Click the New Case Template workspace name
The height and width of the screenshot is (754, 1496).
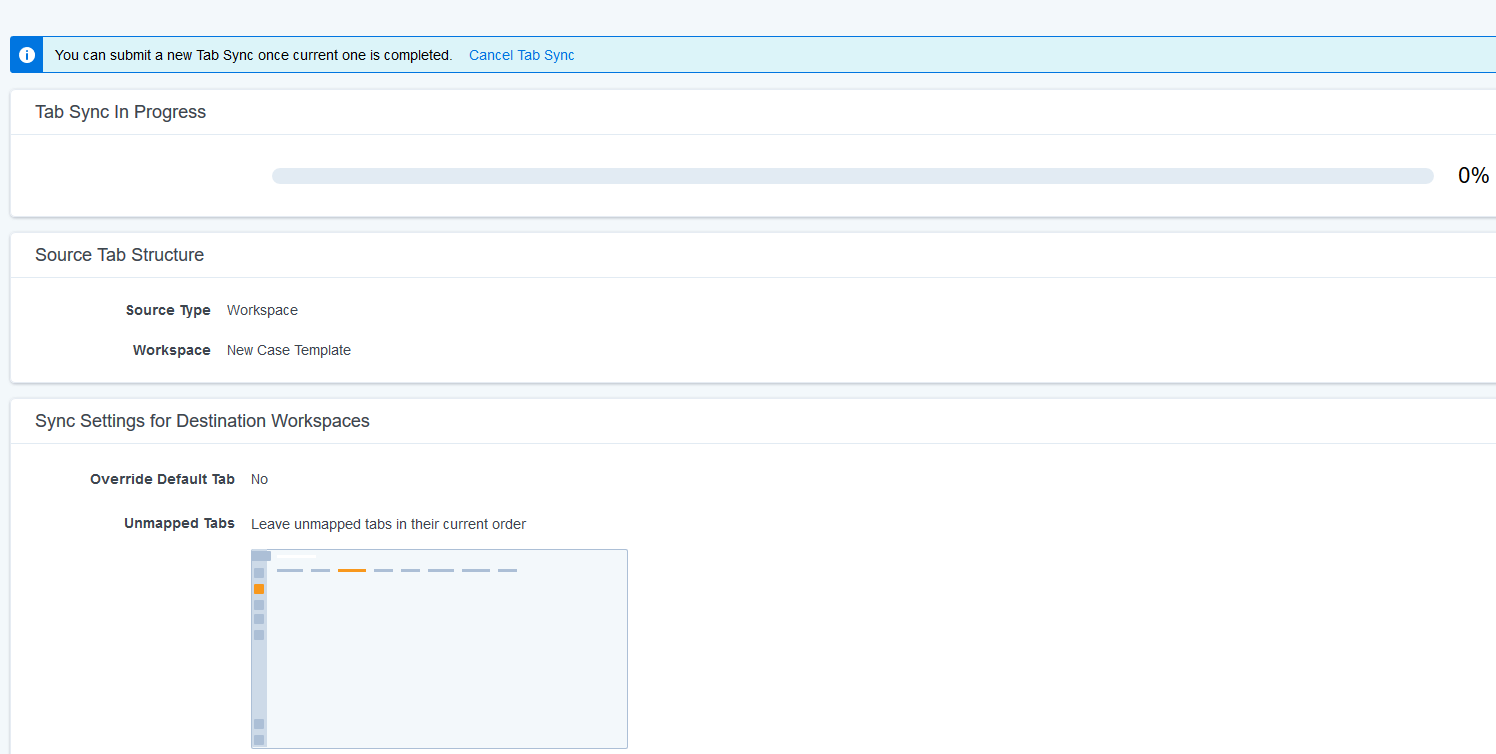coord(288,350)
